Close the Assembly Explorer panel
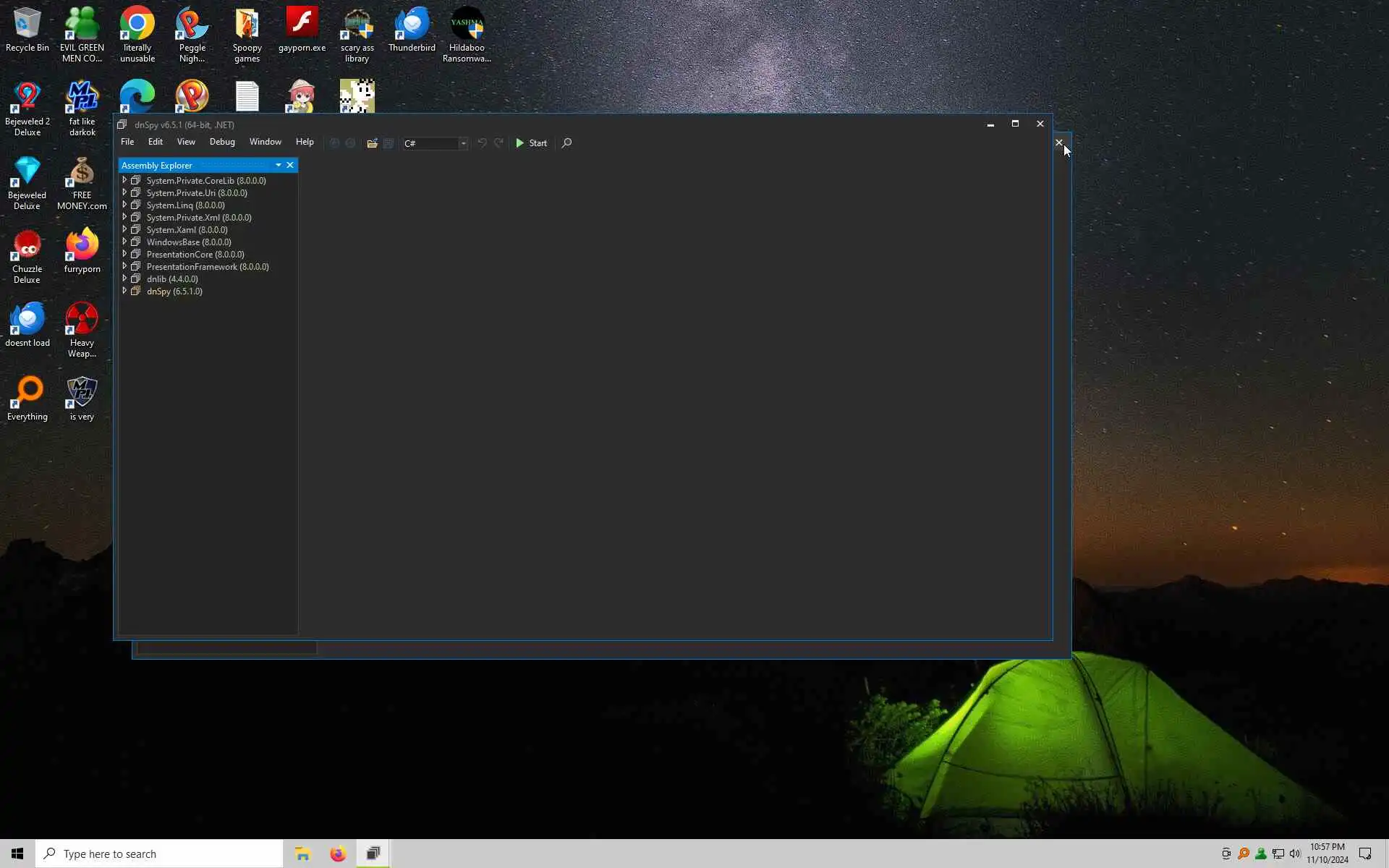 pos(290,166)
